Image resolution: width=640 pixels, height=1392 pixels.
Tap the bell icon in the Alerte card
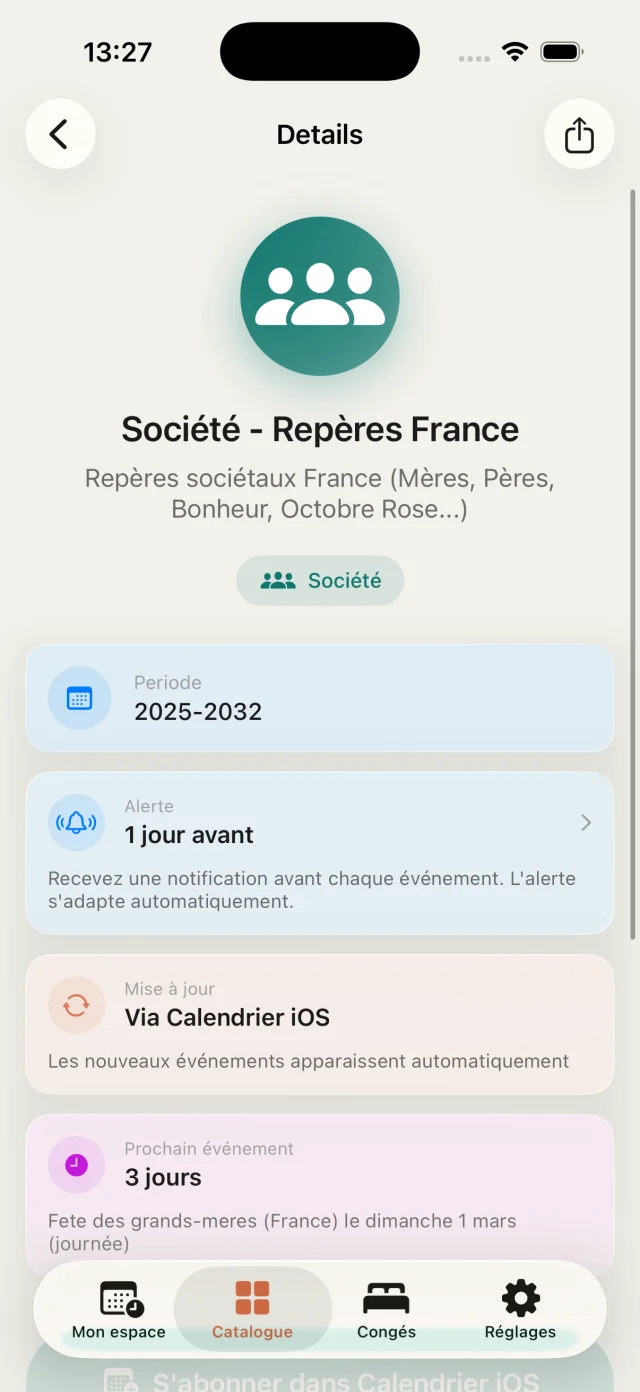[75, 822]
